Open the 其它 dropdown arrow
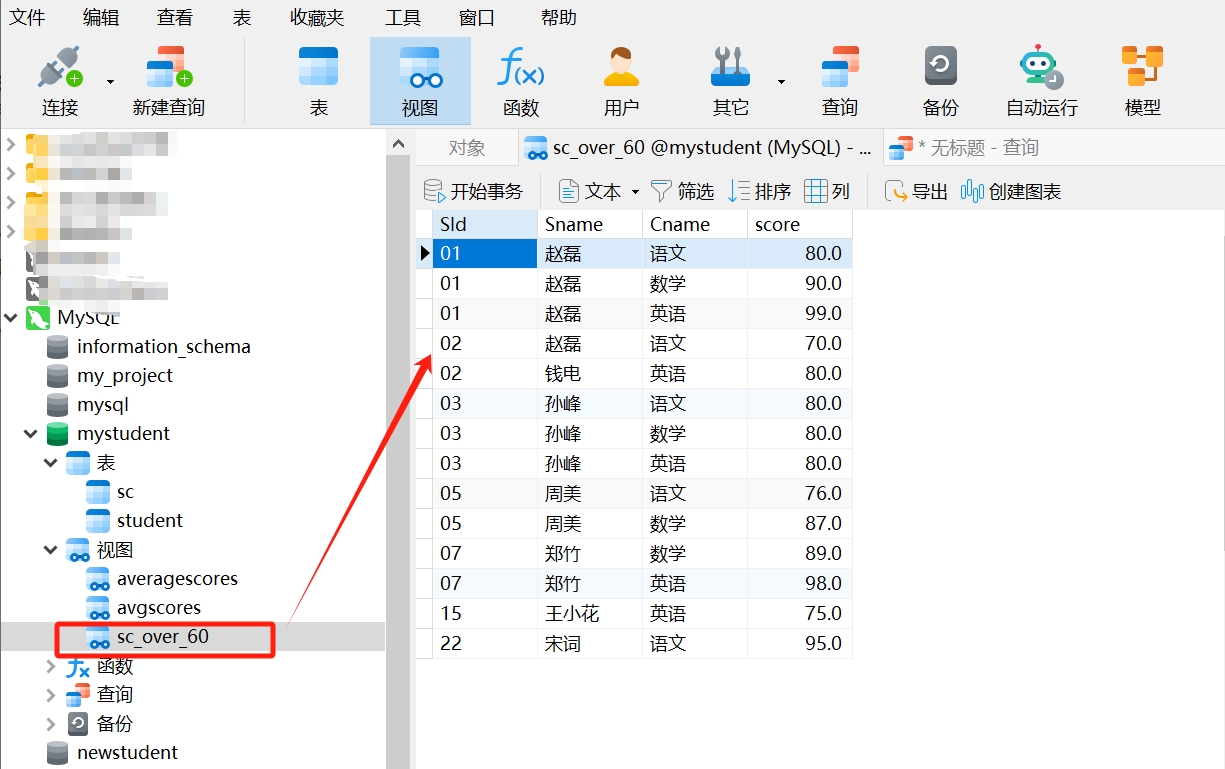 point(781,82)
